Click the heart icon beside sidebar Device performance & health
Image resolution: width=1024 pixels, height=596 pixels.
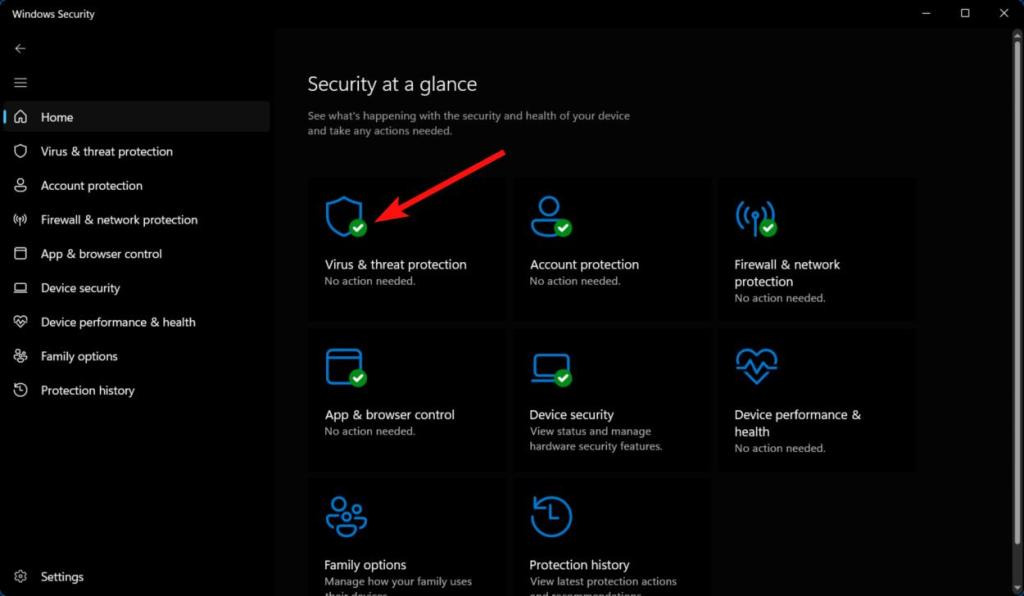click(21, 322)
